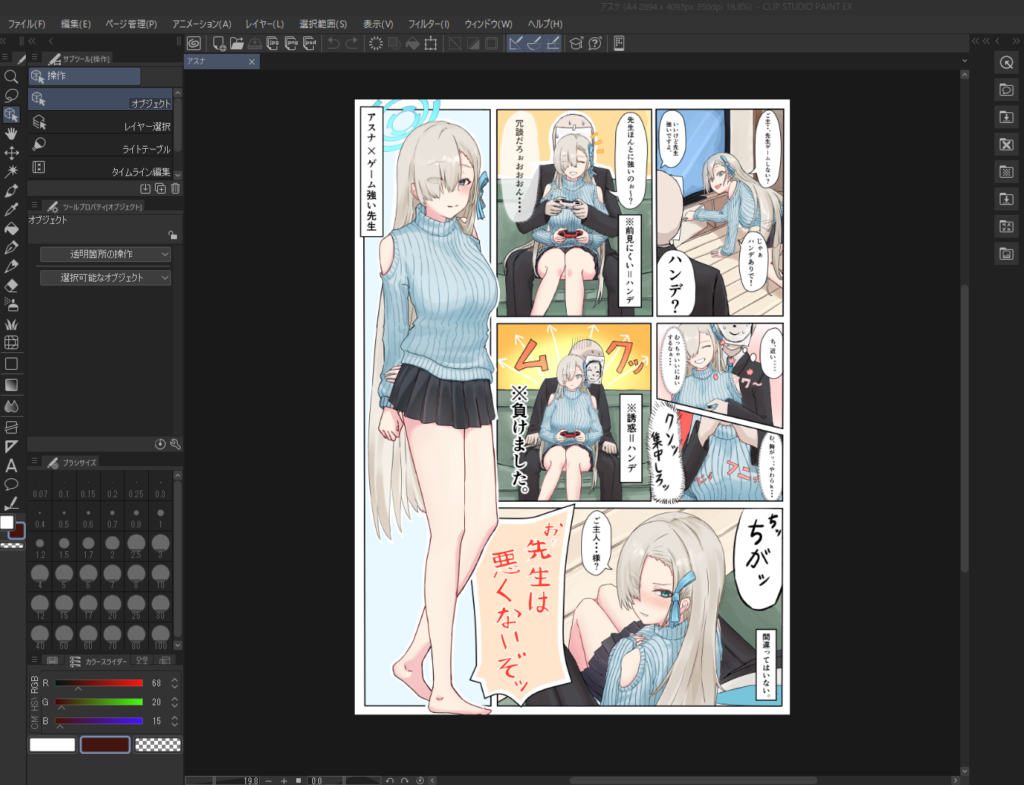This screenshot has width=1024, height=785.
Task: Select white main color swatch below sliders
Action: pyautogui.click(x=52, y=745)
